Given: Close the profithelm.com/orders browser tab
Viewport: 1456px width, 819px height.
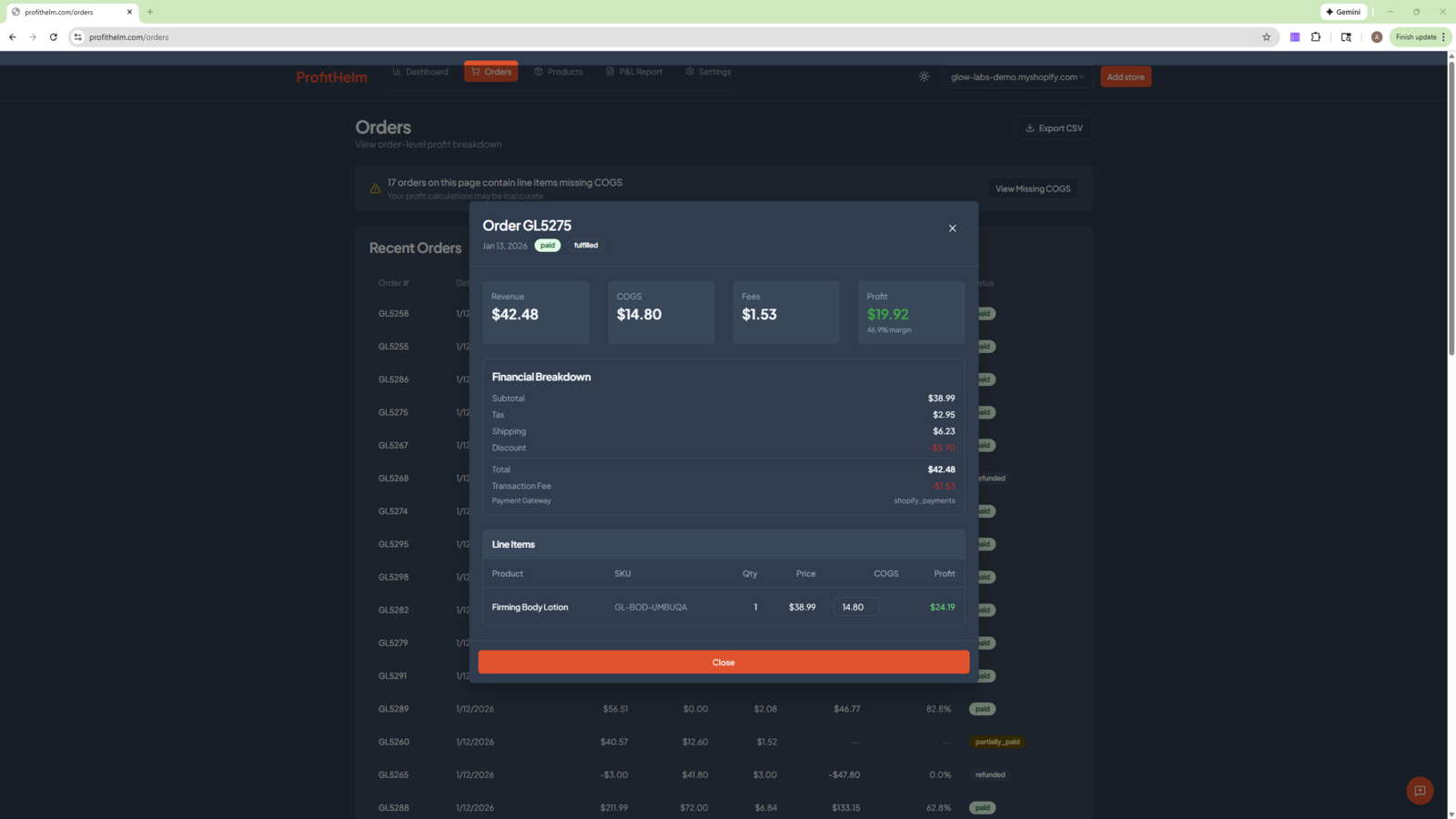Looking at the screenshot, I should tap(129, 12).
